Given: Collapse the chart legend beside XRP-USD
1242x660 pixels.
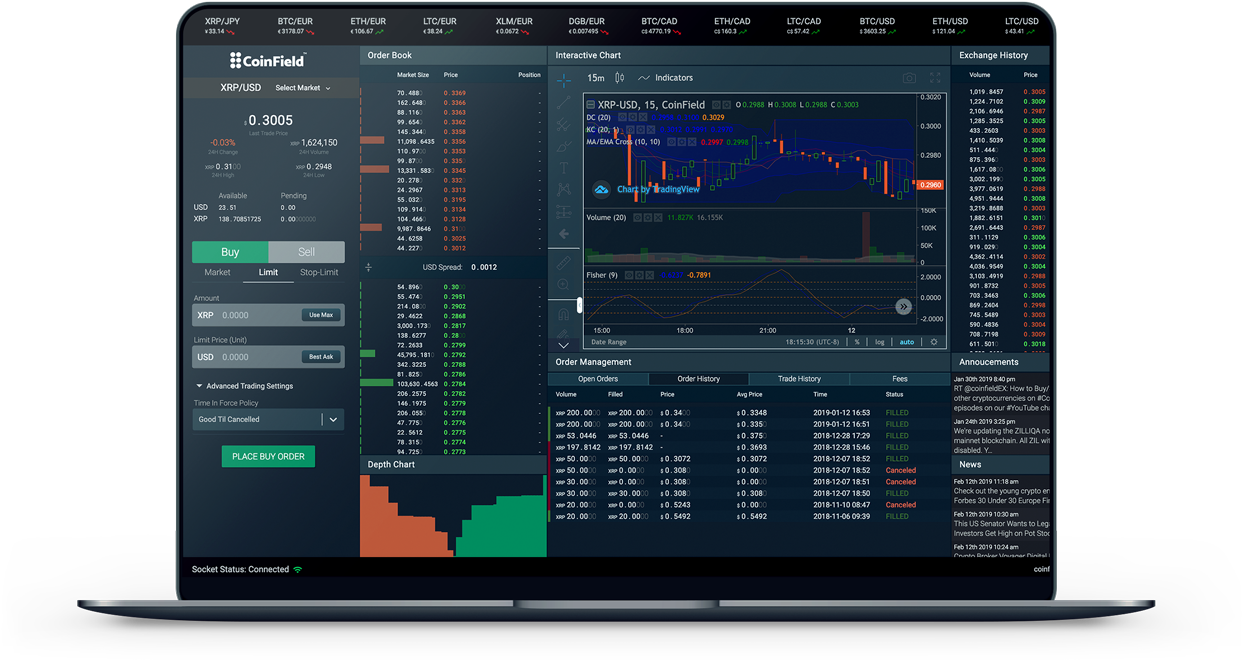Looking at the screenshot, I should click(x=590, y=105).
